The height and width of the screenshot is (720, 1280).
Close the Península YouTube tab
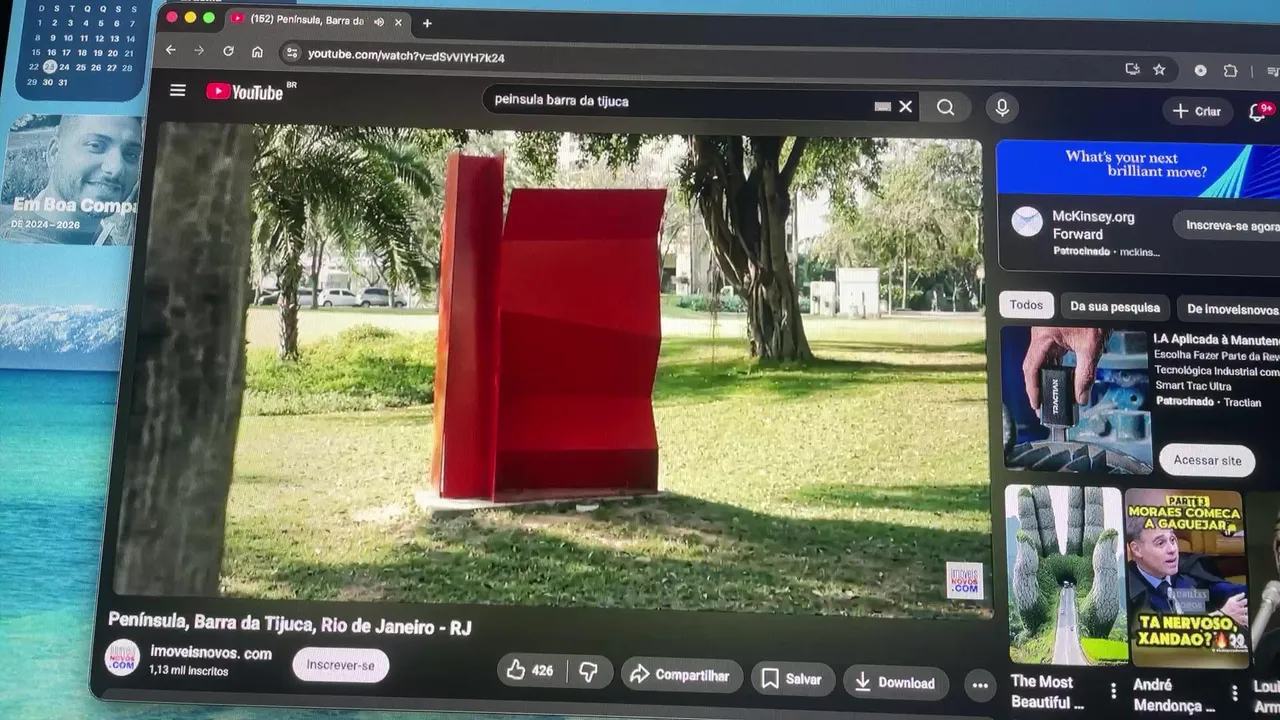(x=399, y=22)
